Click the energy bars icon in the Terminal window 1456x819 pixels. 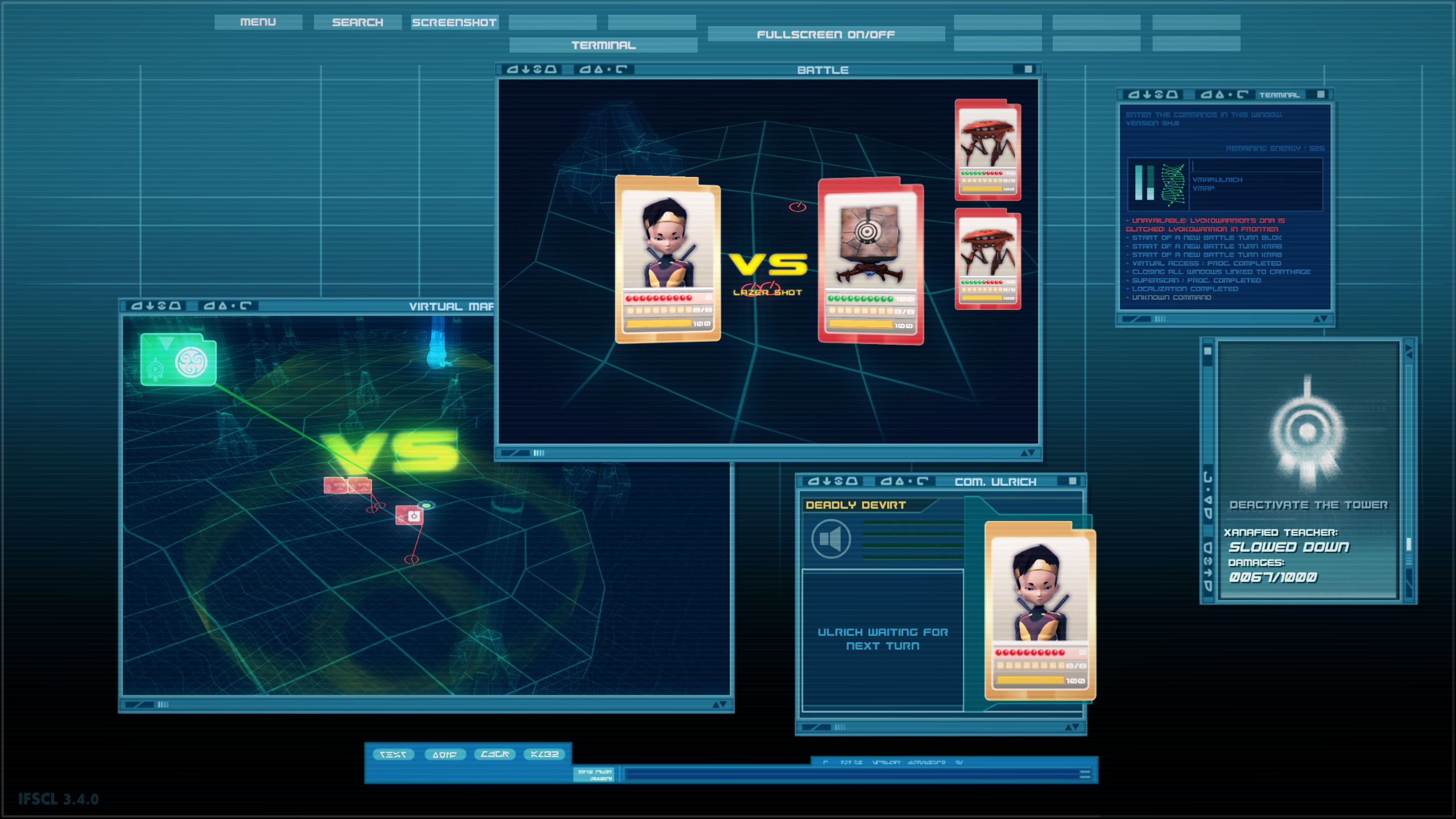click(1144, 183)
